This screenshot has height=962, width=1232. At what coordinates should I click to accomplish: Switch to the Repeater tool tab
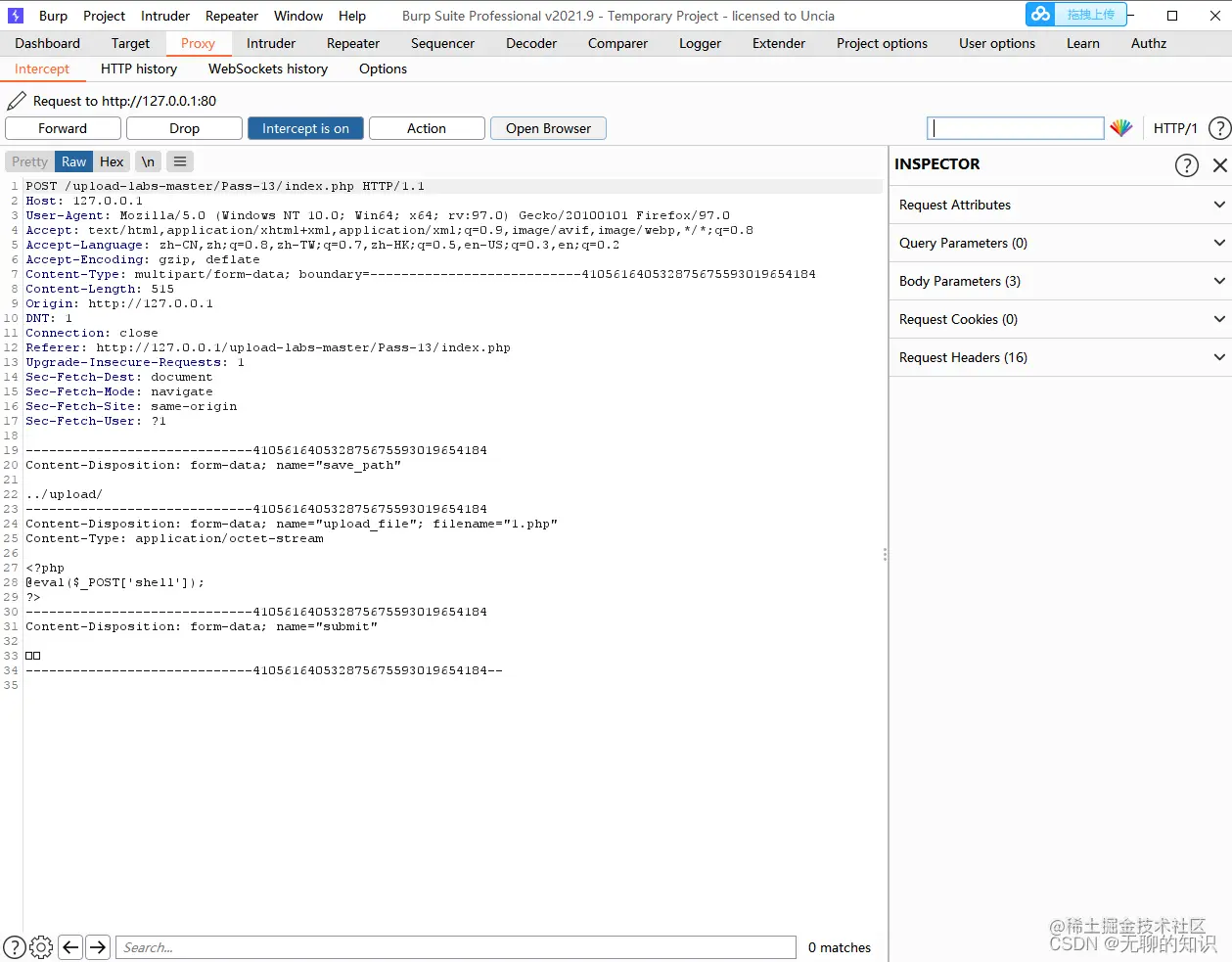click(x=353, y=43)
